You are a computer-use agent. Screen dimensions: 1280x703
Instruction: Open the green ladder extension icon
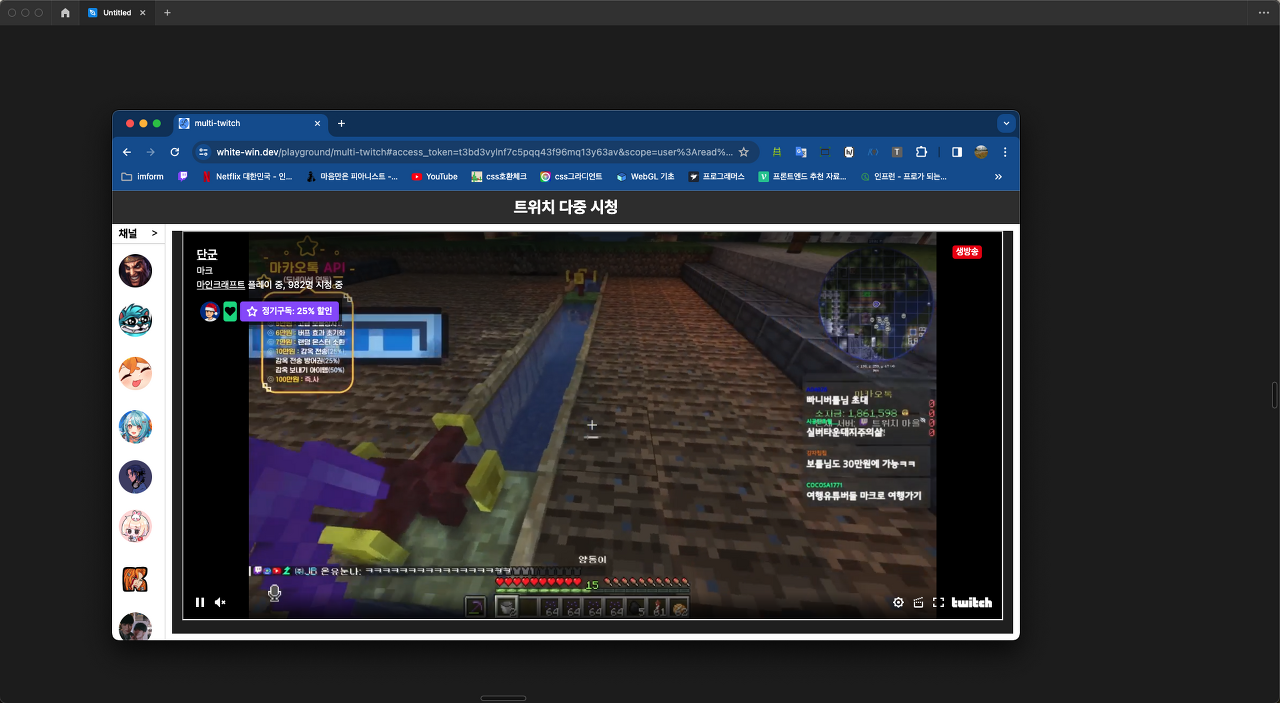[x=776, y=152]
